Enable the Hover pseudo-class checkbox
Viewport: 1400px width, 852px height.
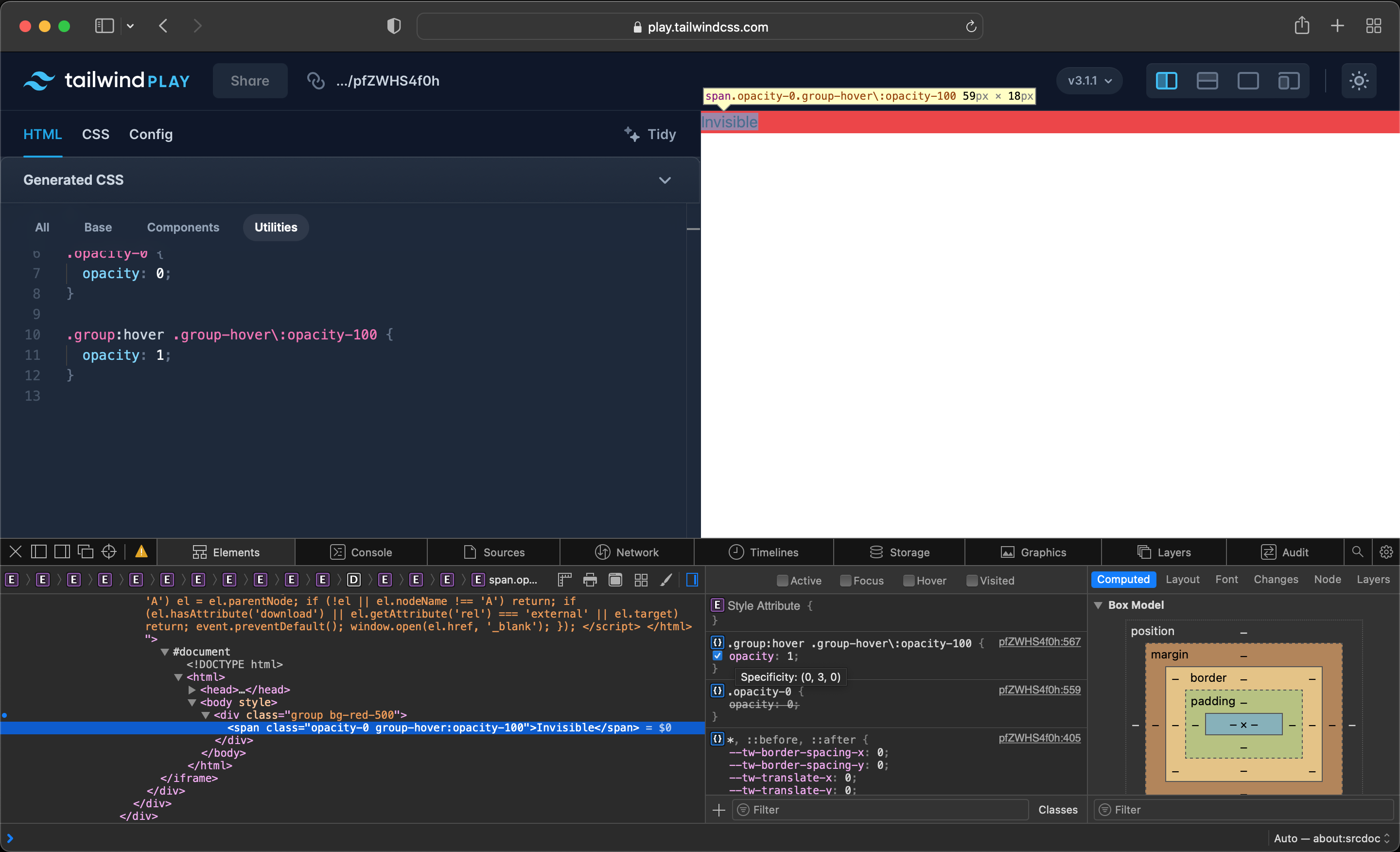tap(908, 580)
